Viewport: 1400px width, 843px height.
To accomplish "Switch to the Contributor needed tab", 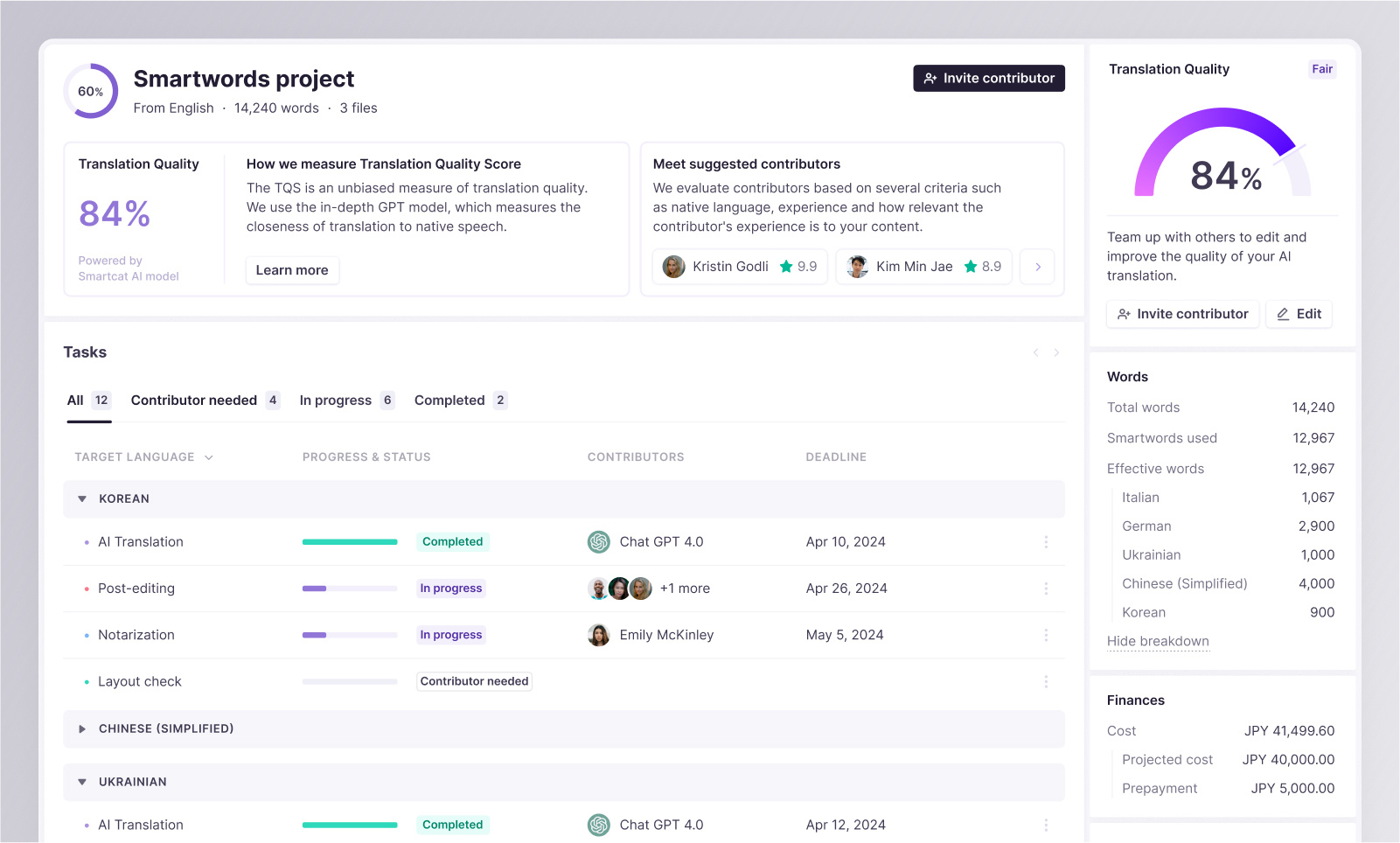I will [x=194, y=400].
